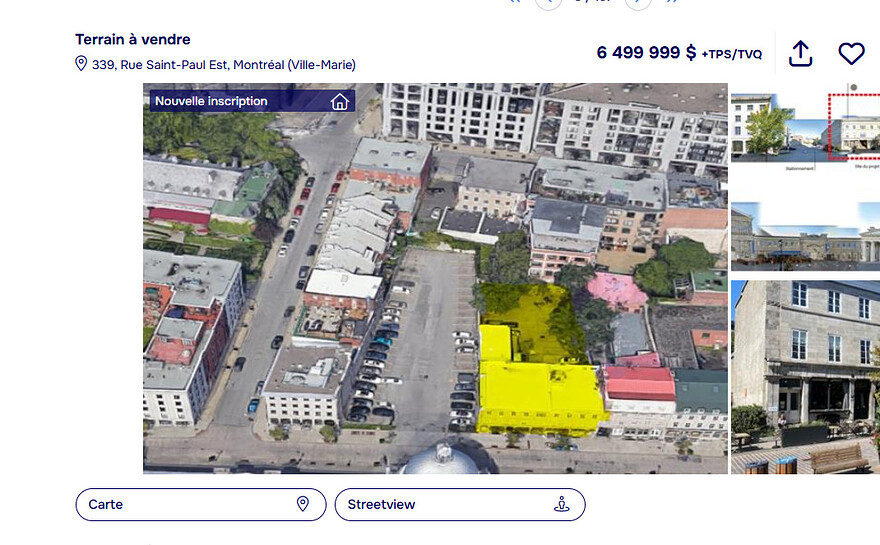The width and height of the screenshot is (880, 545).
Task: Click the share/upload icon
Action: click(x=800, y=54)
